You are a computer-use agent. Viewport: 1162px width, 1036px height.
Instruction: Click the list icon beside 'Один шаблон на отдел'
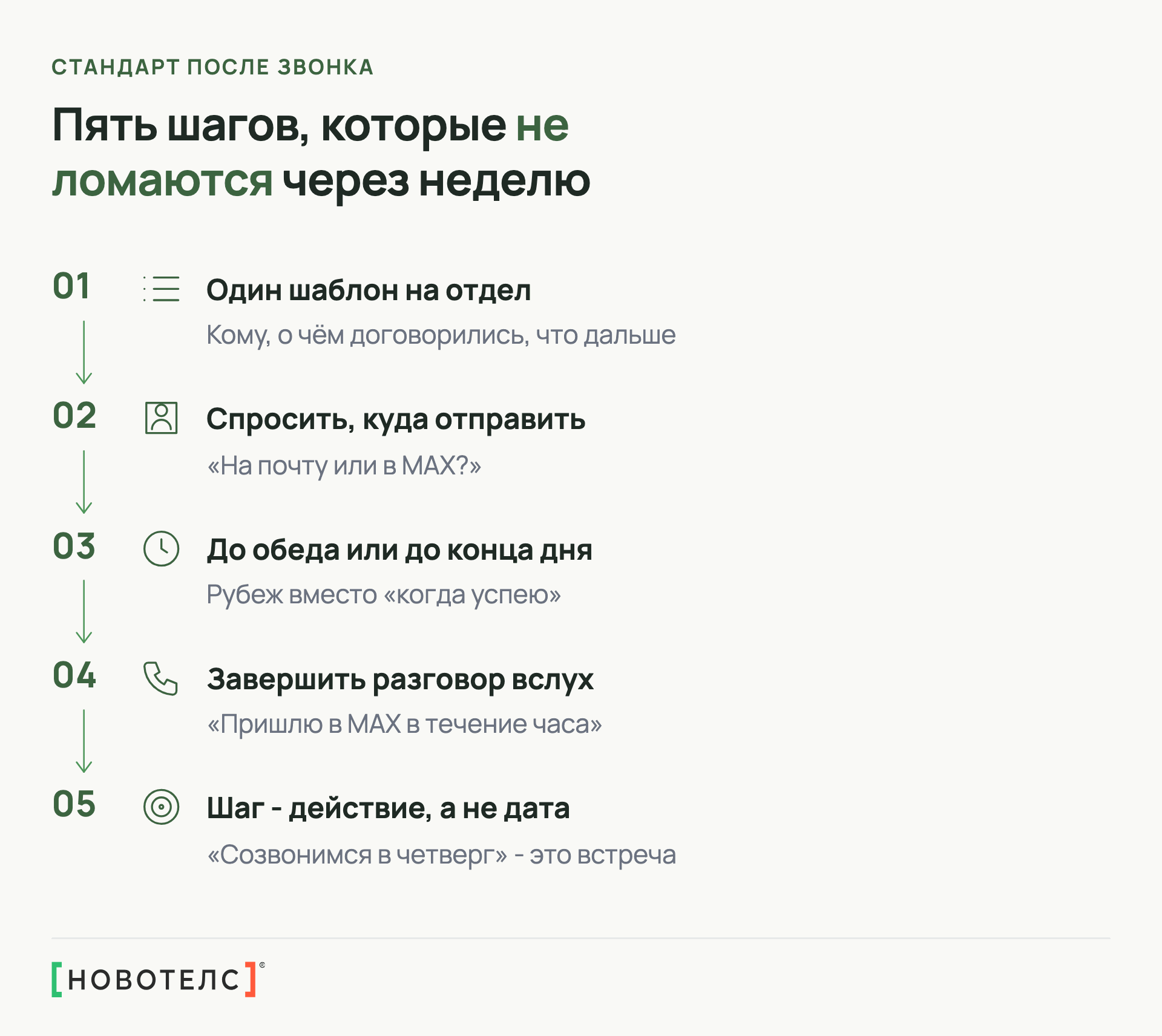(162, 289)
